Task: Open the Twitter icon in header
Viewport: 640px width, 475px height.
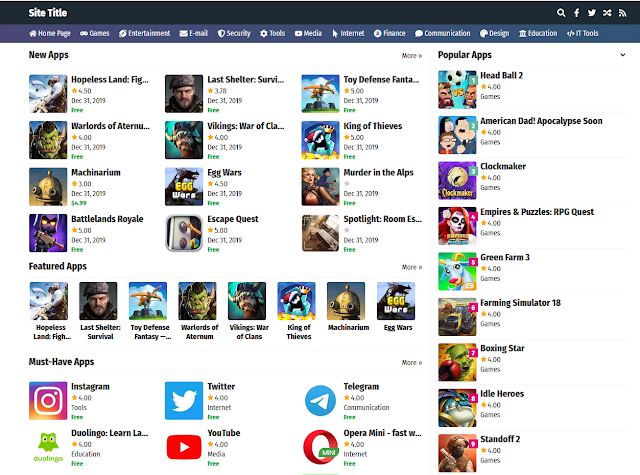Action: click(x=591, y=13)
